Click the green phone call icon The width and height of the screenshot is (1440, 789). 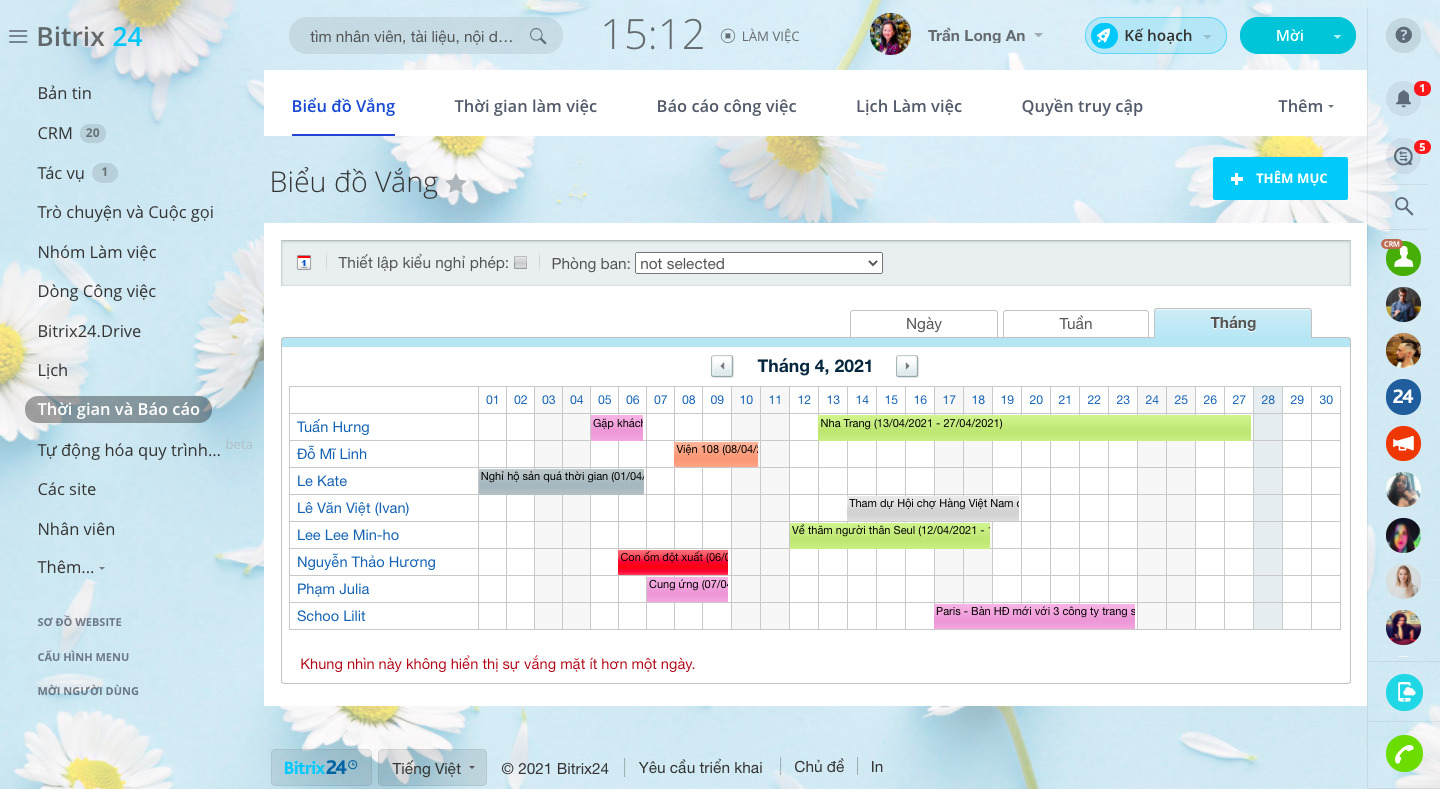tap(1403, 753)
